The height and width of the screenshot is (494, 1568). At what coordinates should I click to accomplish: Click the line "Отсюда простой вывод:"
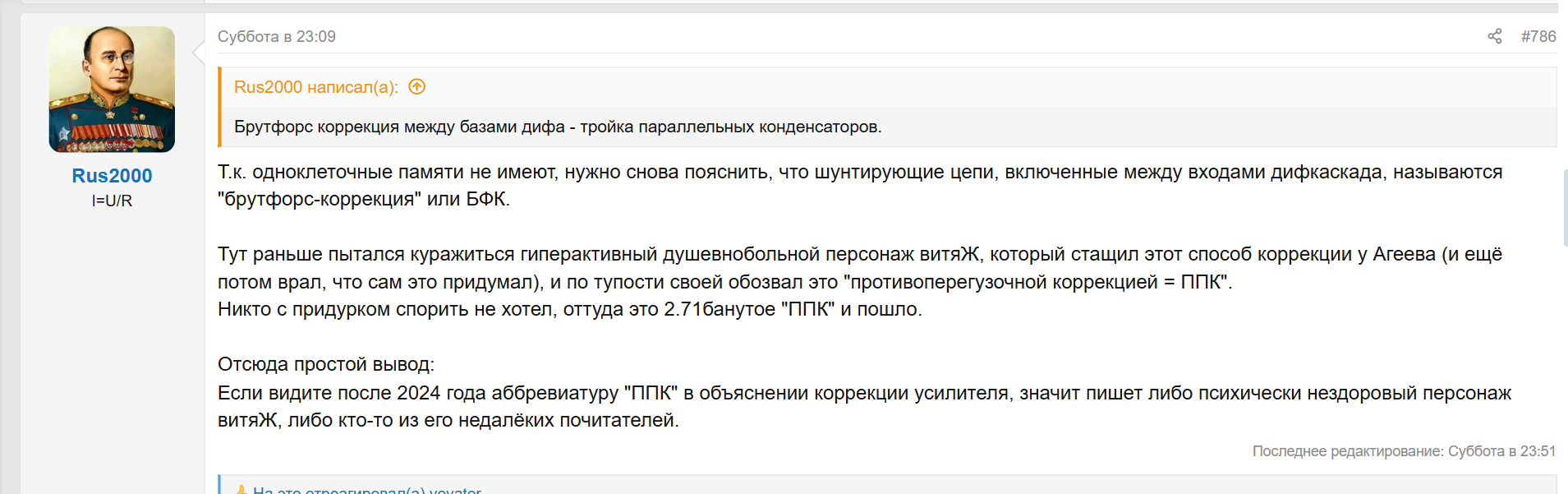[326, 364]
